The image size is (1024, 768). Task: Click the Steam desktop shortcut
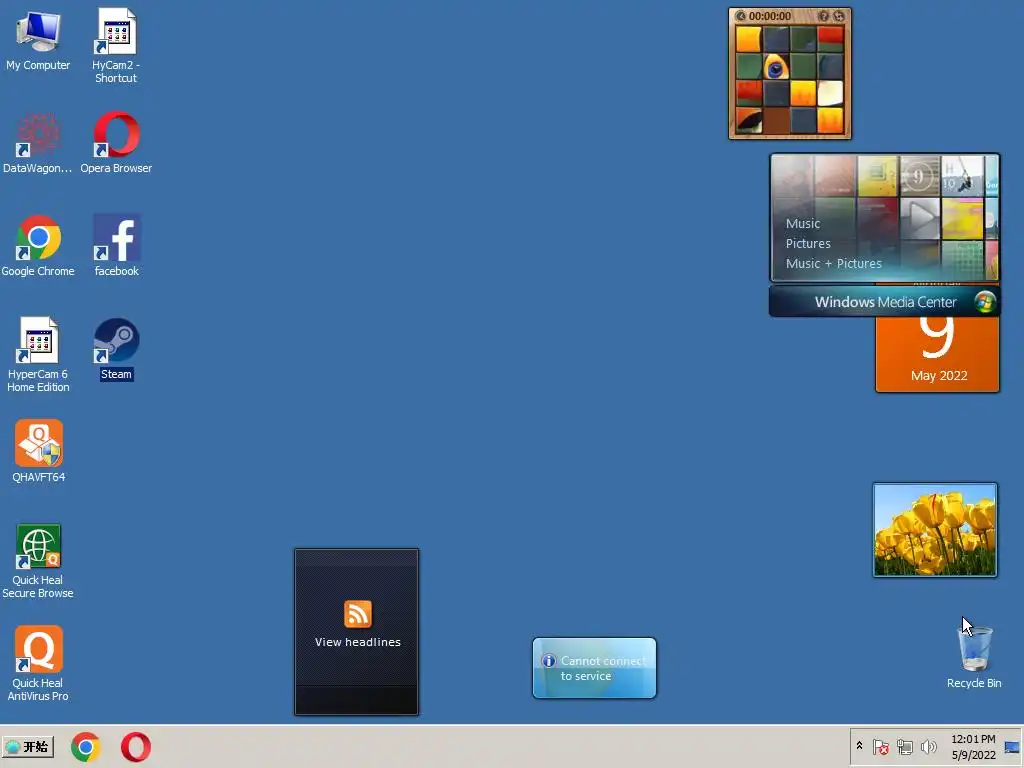tap(116, 349)
